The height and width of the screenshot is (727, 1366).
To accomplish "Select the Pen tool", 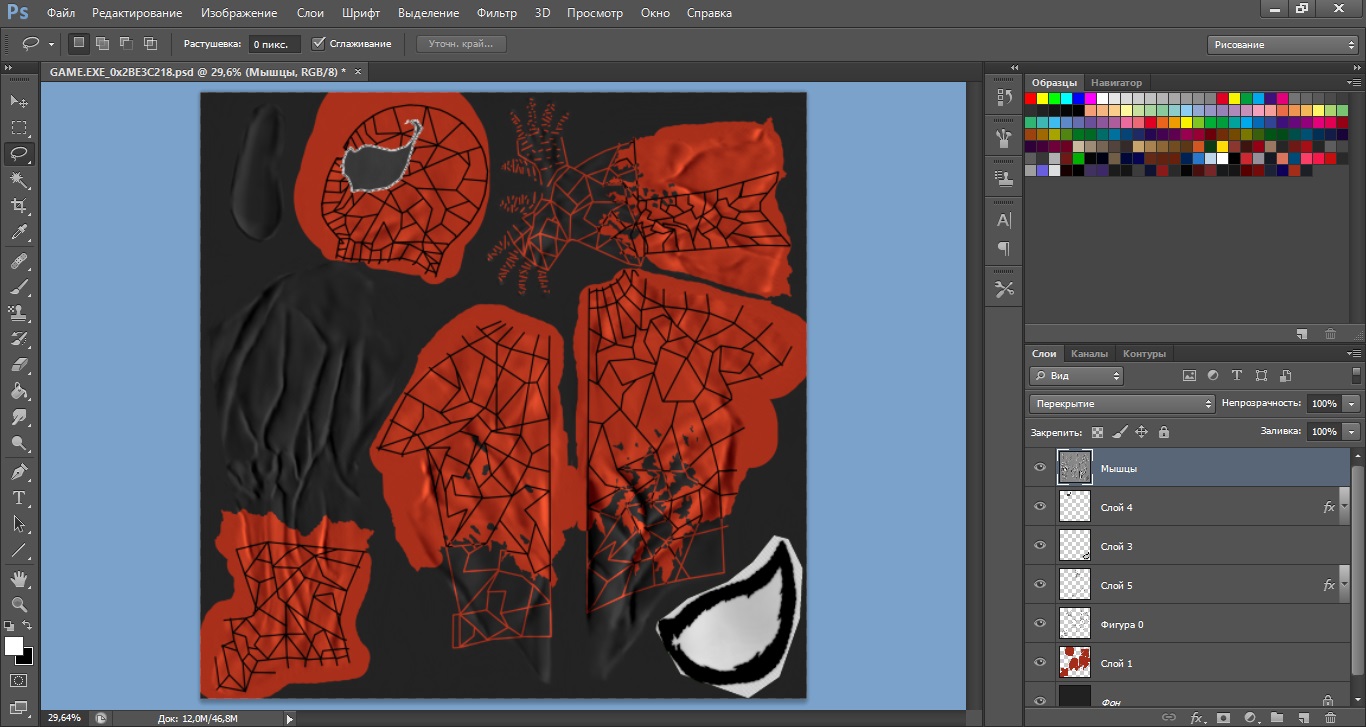I will pos(19,472).
